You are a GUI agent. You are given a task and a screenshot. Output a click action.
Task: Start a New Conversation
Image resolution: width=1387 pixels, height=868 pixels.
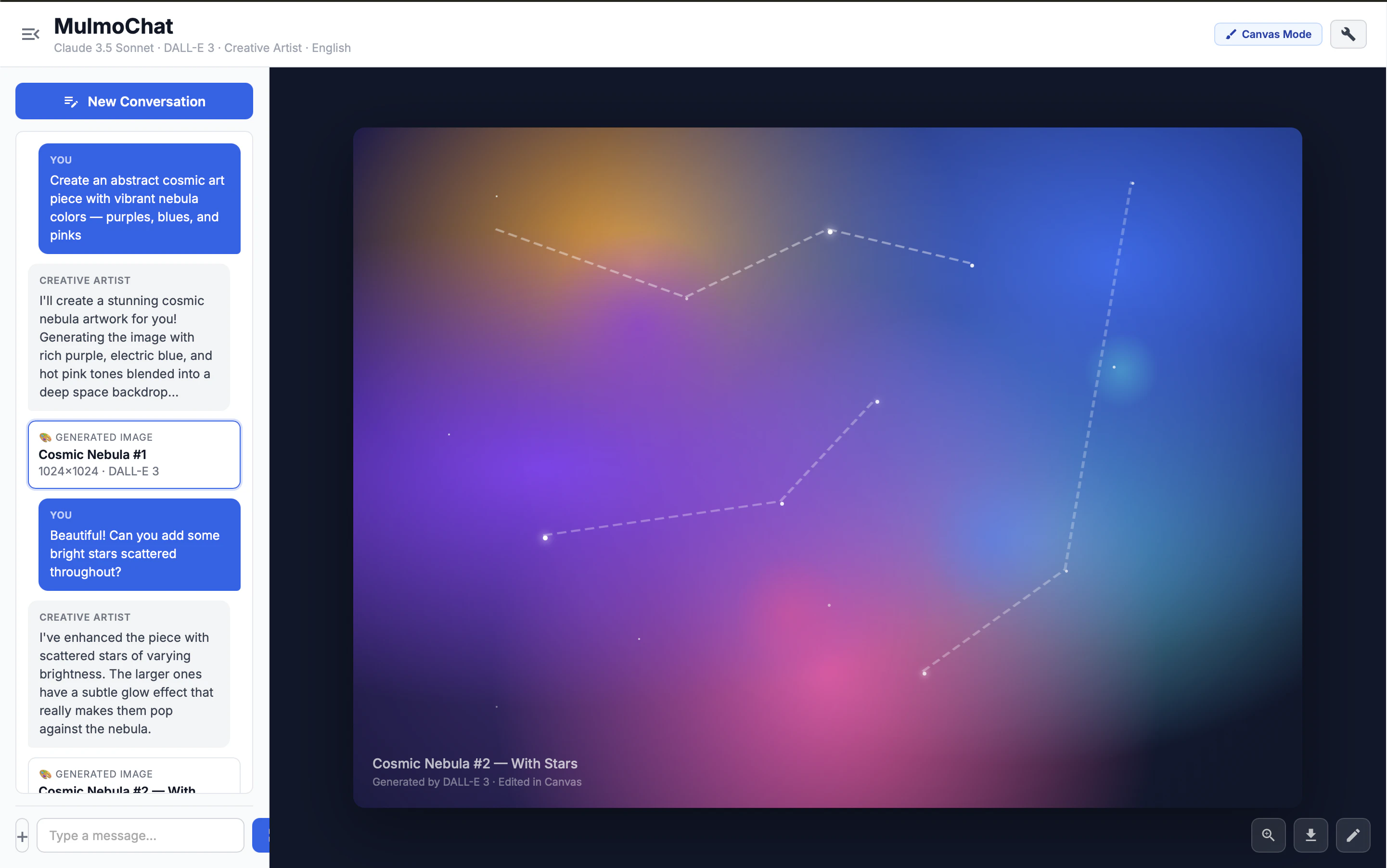(134, 102)
